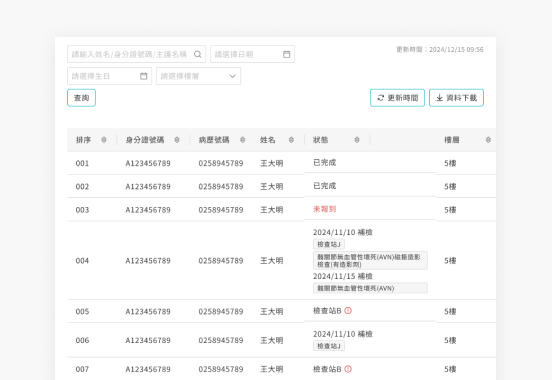
Task: Focus the 請選擇日期 date field
Action: tap(252, 54)
